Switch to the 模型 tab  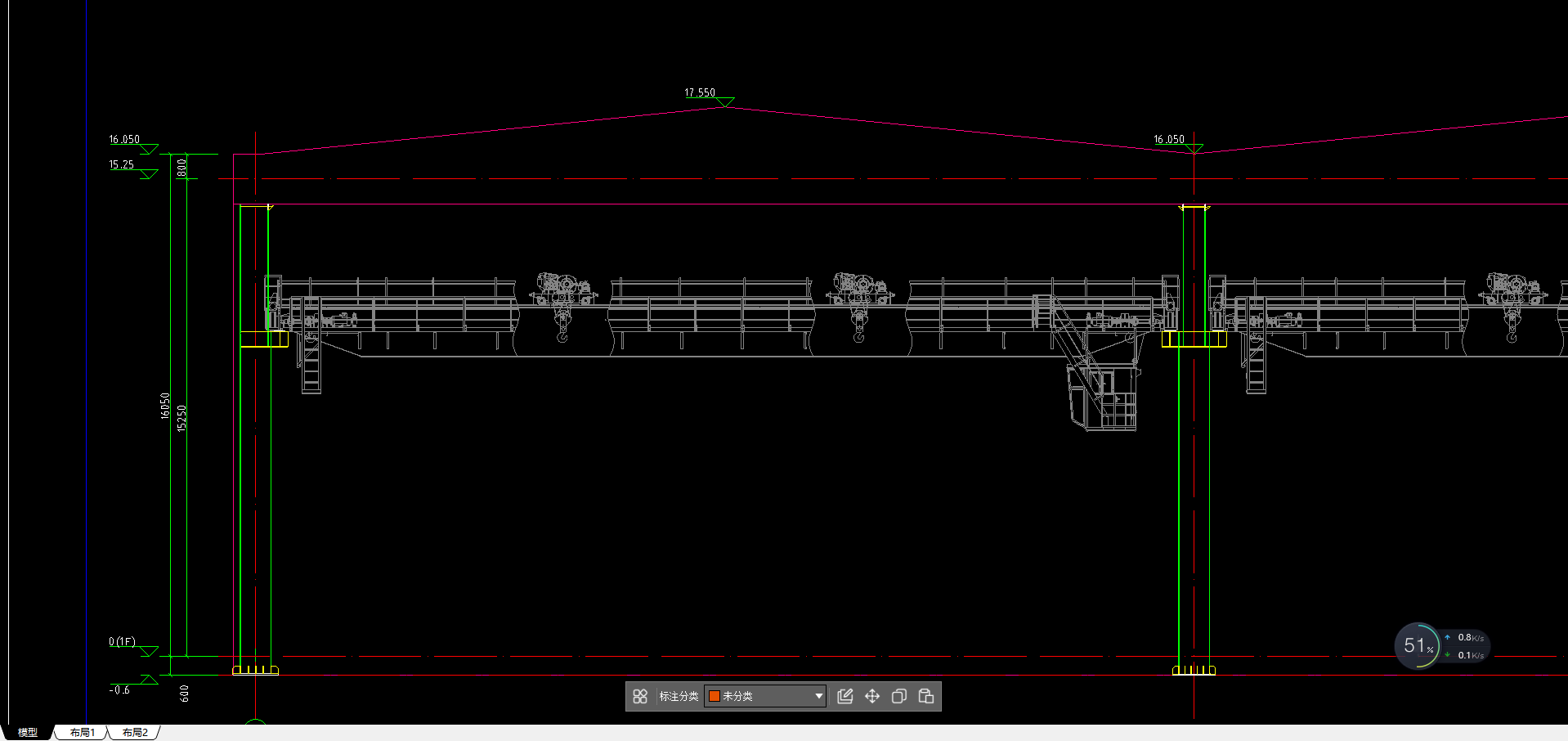pyautogui.click(x=28, y=732)
